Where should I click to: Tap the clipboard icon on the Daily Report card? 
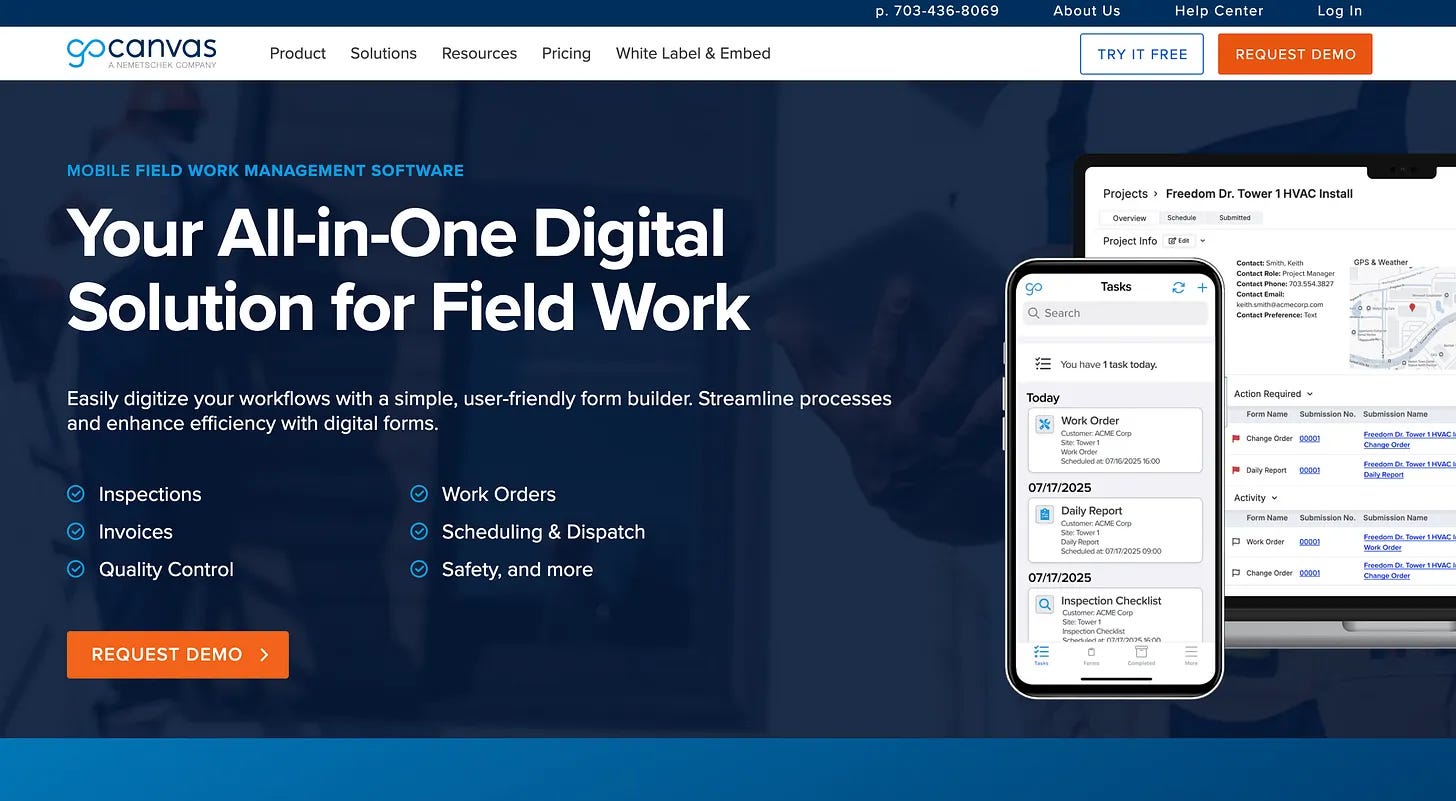tap(1045, 514)
